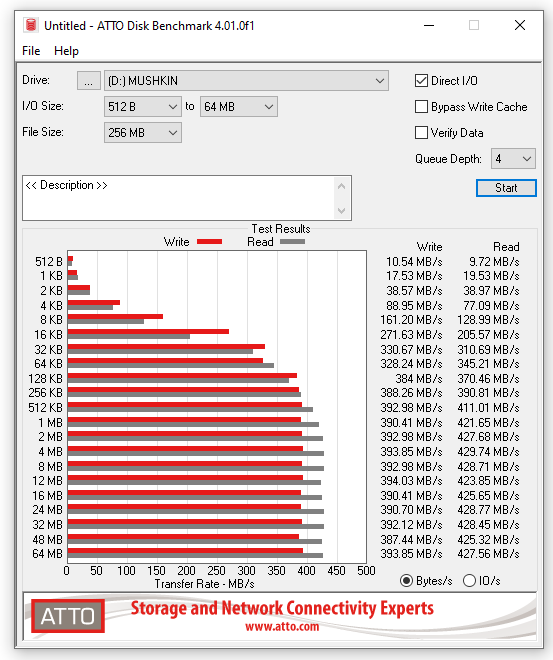The image size is (553, 660).
Task: Click the description scrollbar up arrow
Action: (342, 186)
